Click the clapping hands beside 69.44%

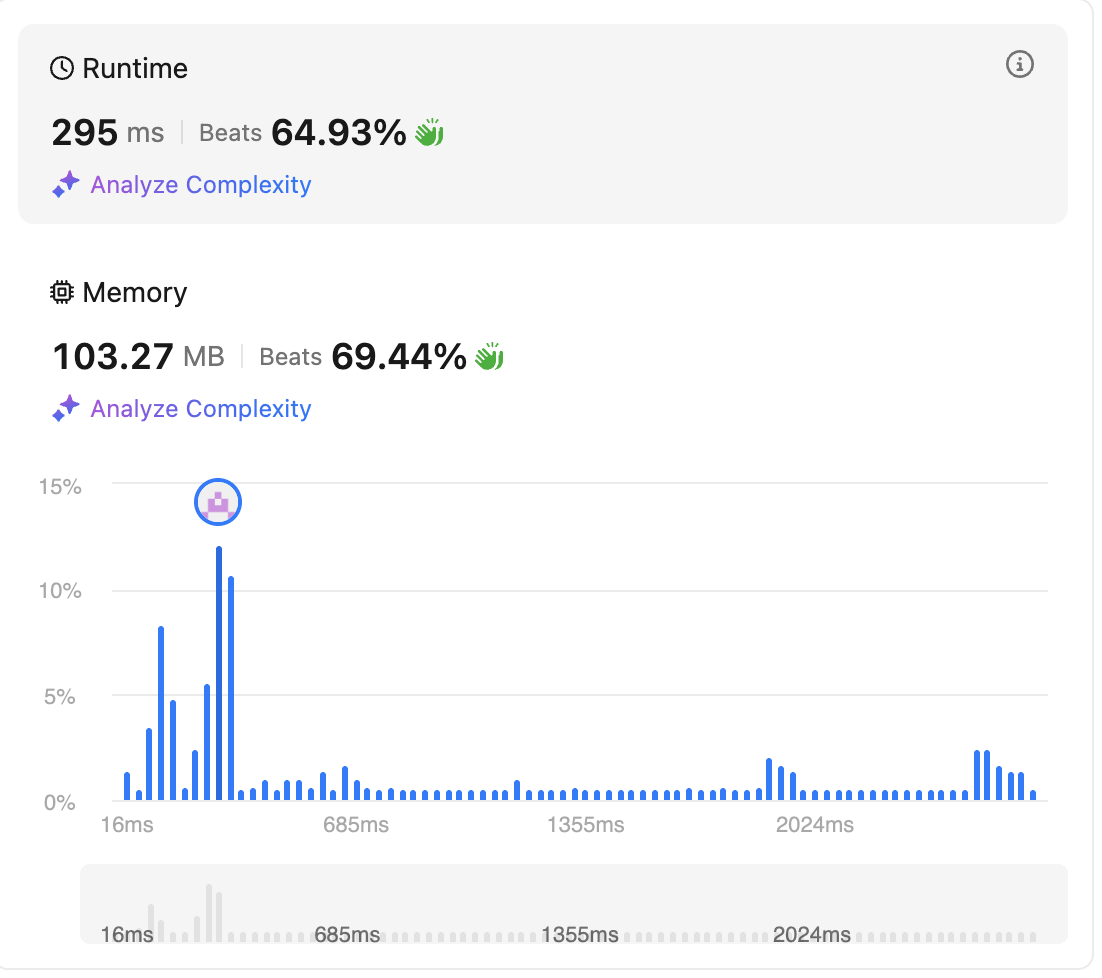coord(489,356)
